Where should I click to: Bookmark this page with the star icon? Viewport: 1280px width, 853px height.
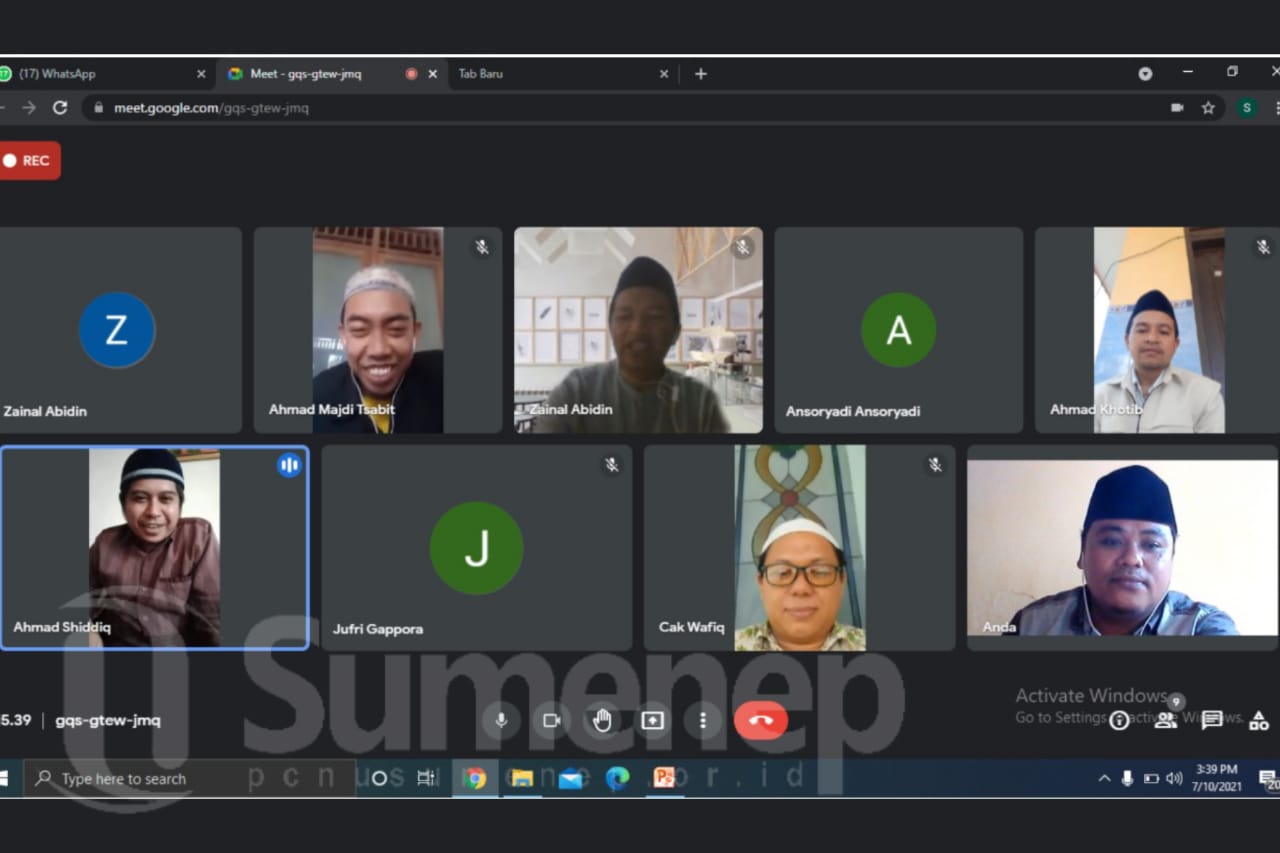1208,108
